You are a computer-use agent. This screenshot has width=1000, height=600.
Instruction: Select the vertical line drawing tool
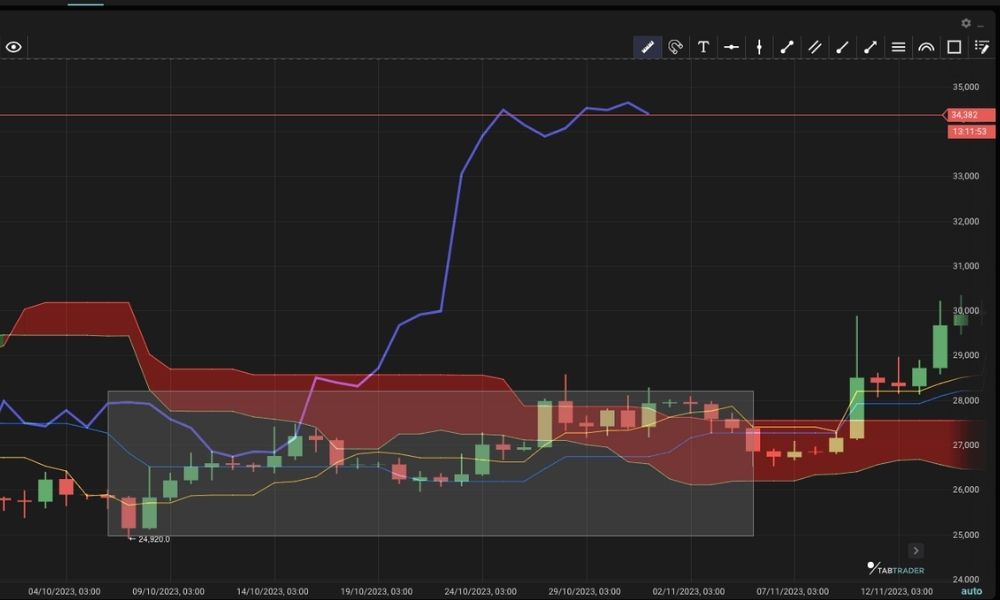coord(760,47)
